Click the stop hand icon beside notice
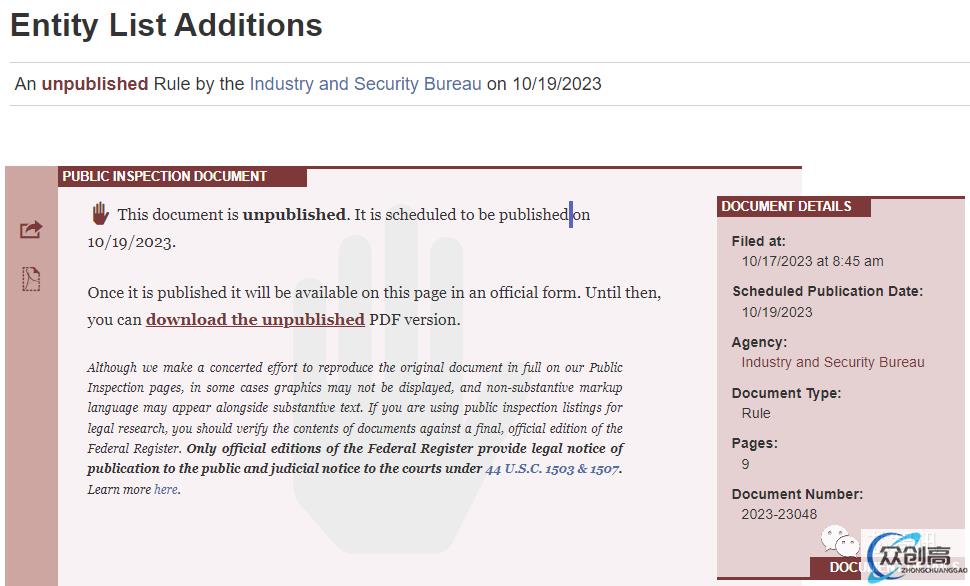 tap(100, 214)
